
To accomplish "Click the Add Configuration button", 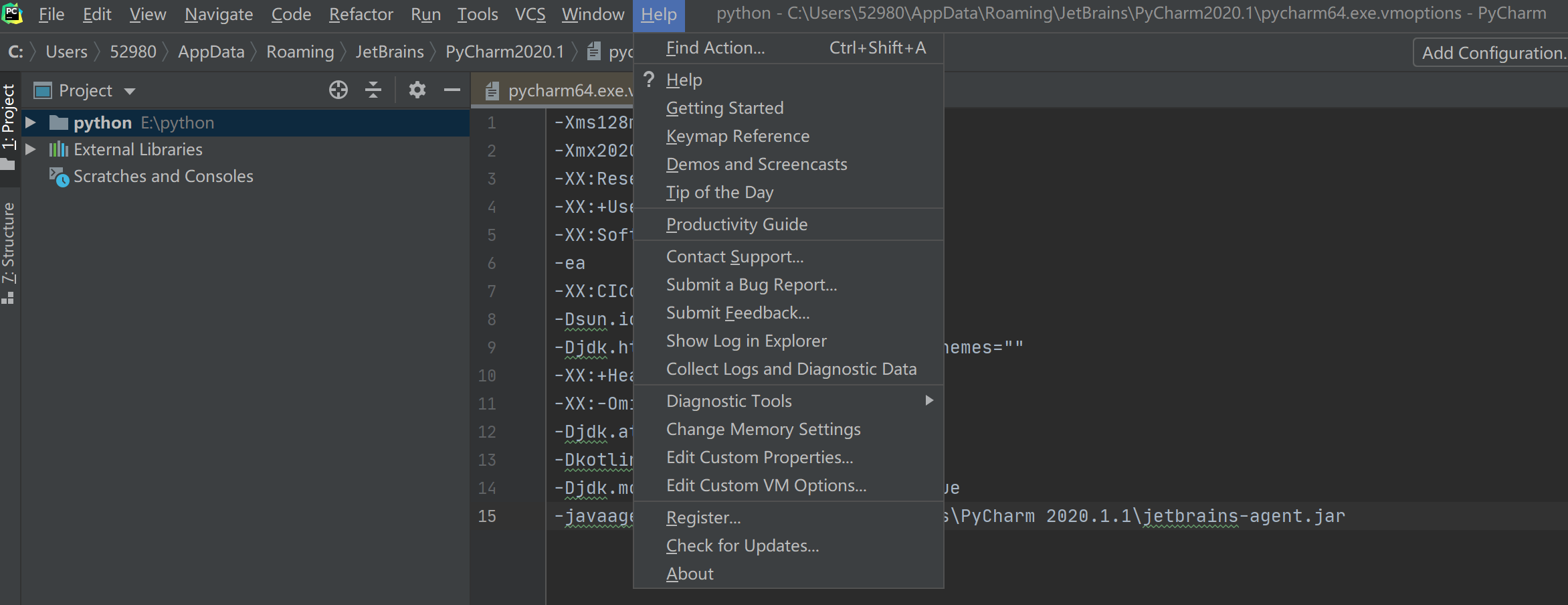I will (1490, 52).
